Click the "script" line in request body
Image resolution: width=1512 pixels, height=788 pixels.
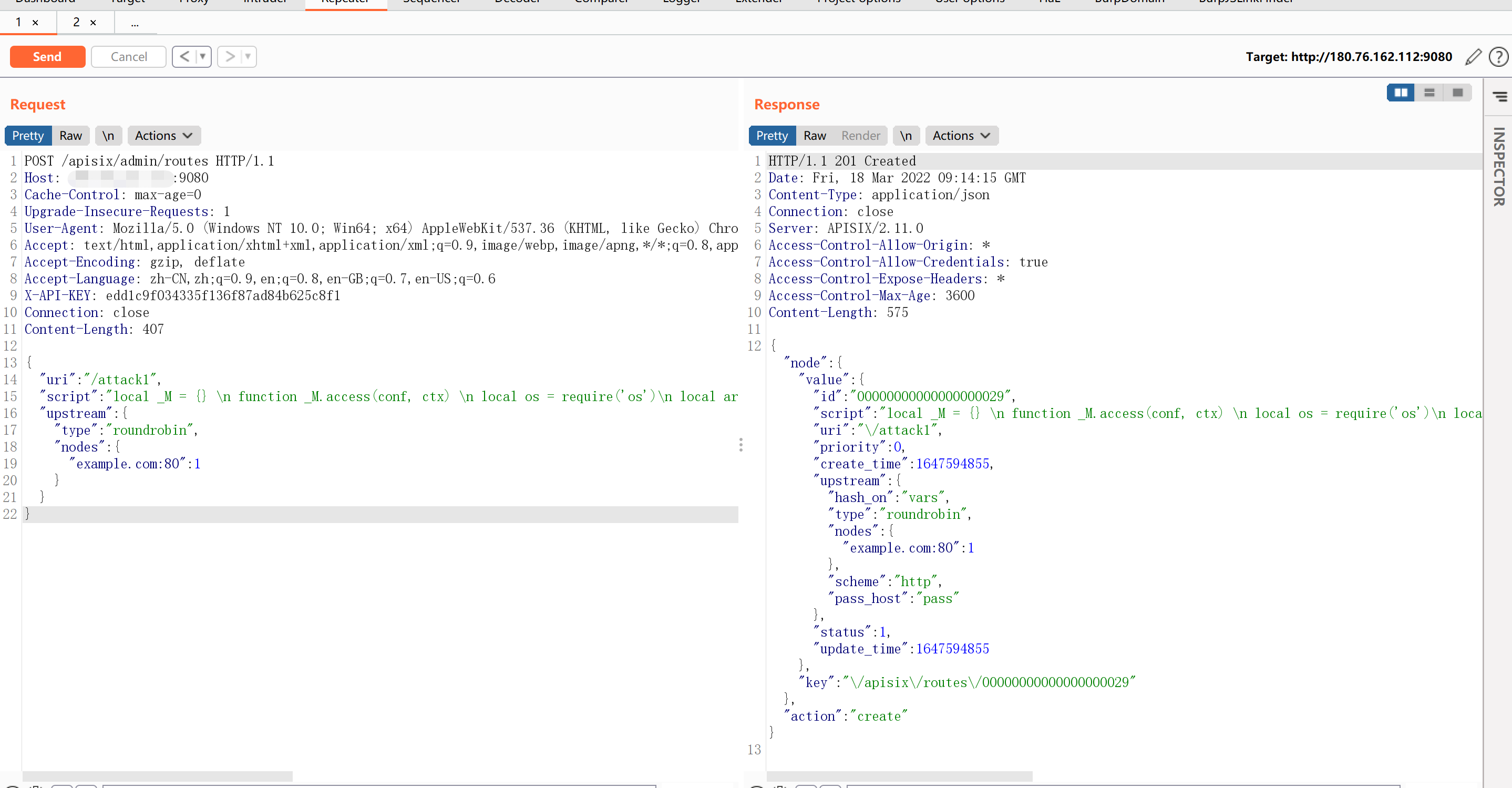pos(388,396)
